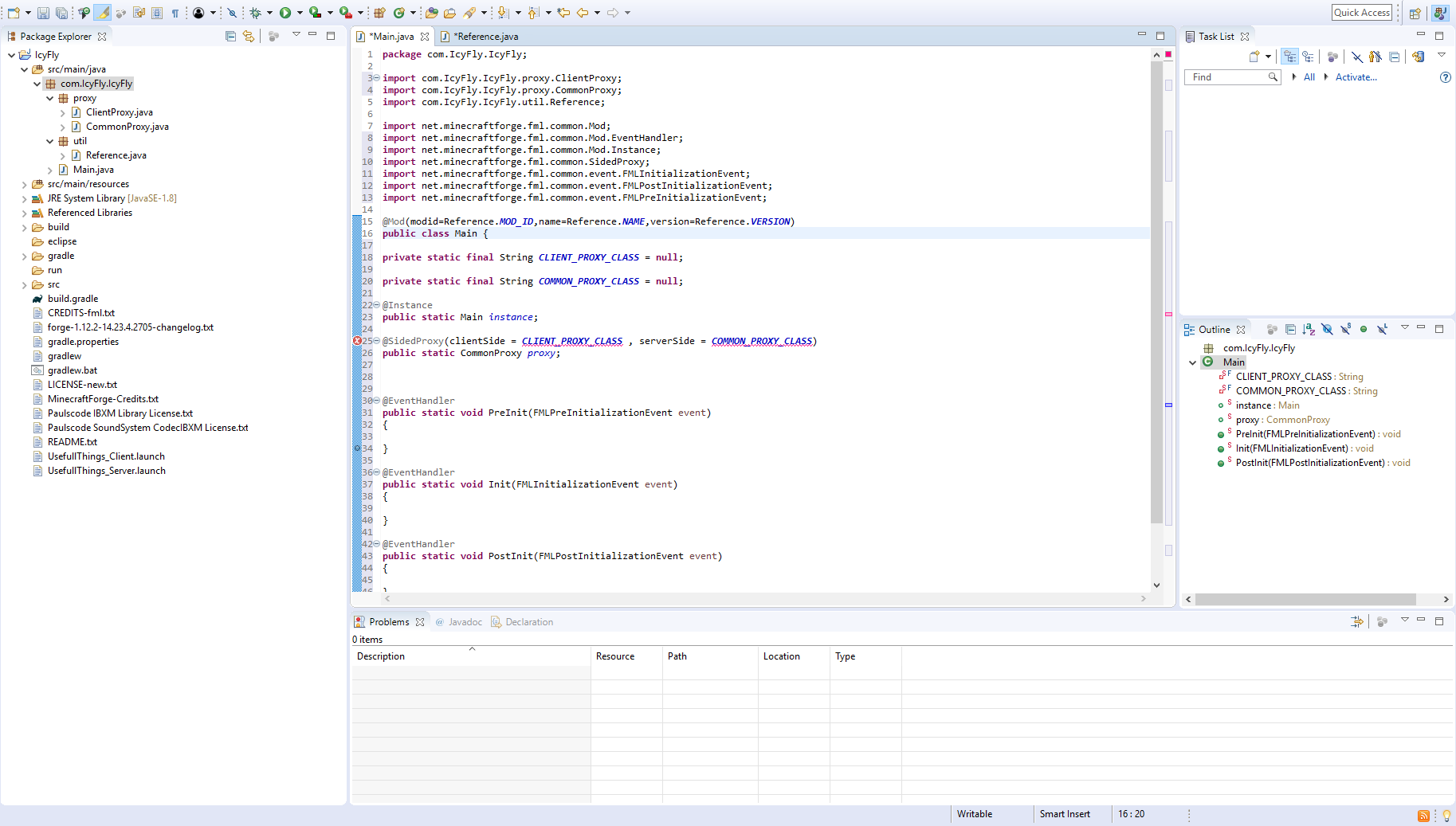Screen dimensions: 1456x826
Task: Toggle the Mark Occurrences highlighter
Action: tap(102, 13)
